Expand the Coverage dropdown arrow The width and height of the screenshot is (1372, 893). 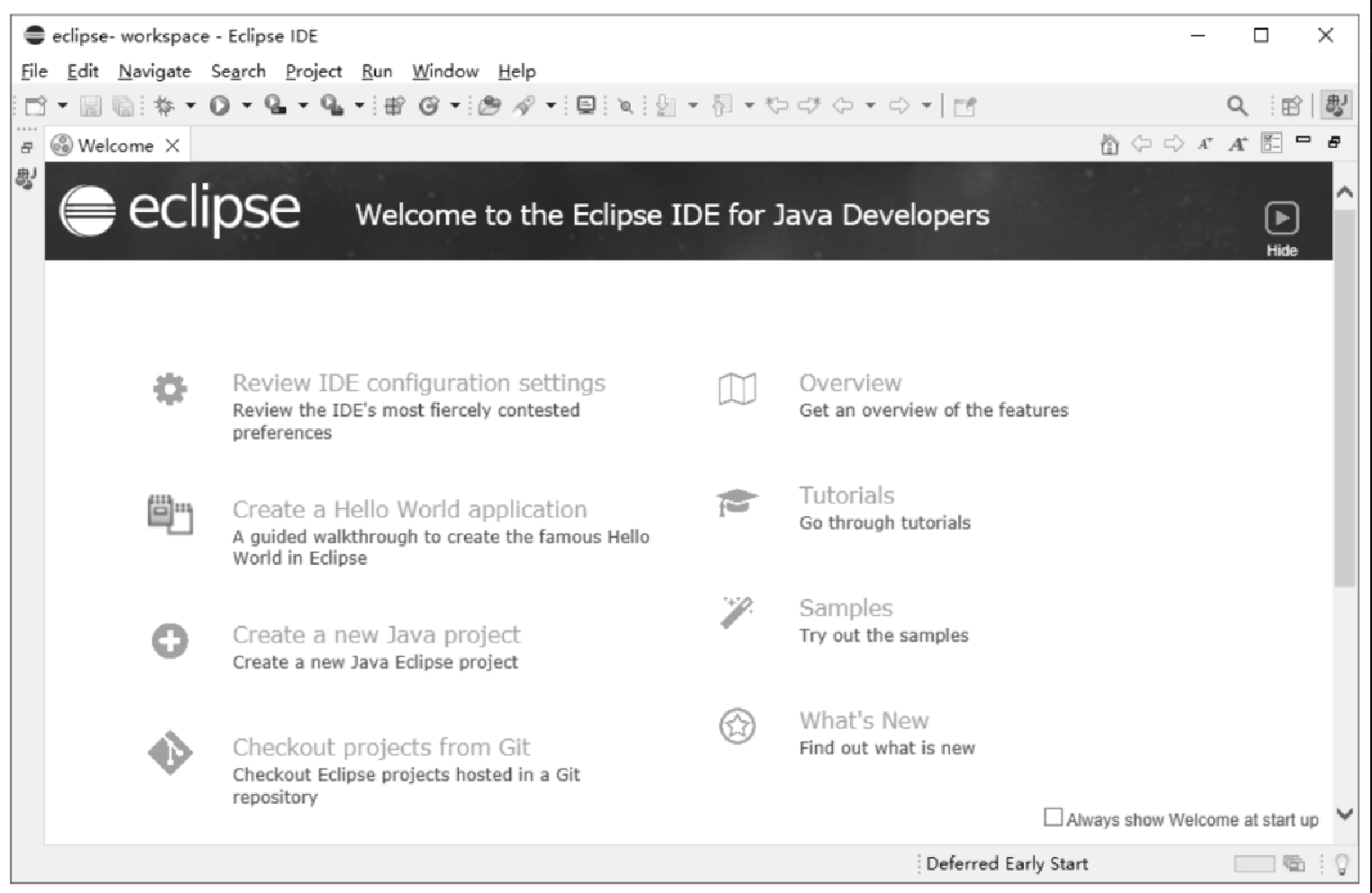(x=303, y=106)
